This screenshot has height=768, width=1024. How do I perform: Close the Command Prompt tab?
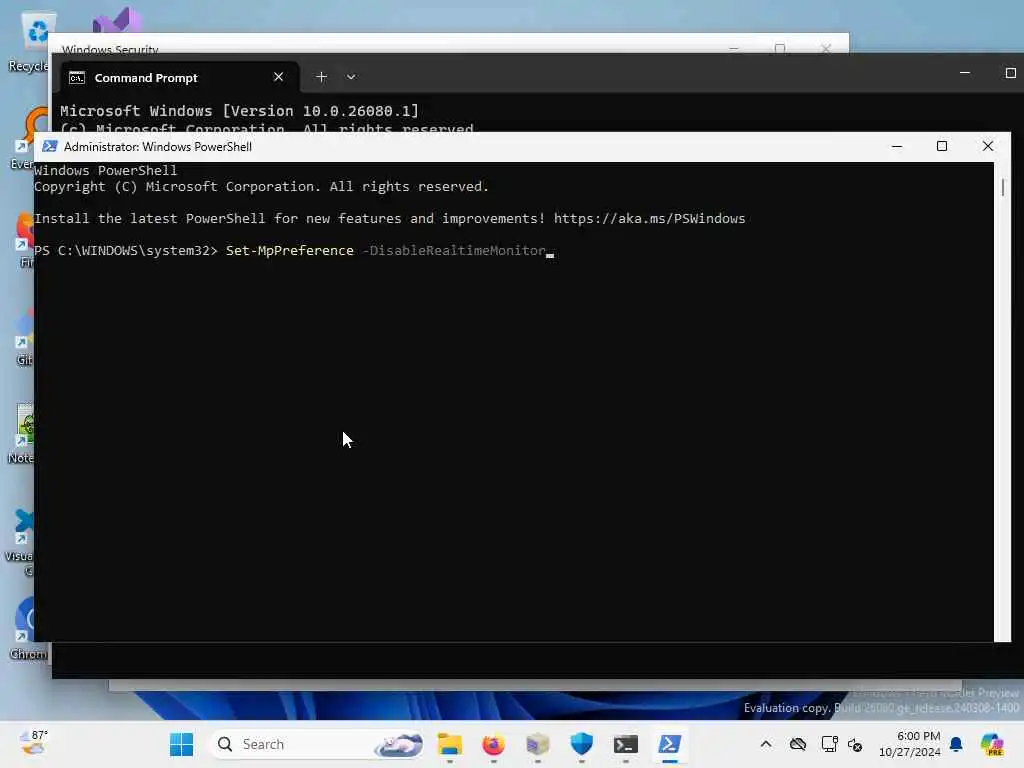pos(278,77)
